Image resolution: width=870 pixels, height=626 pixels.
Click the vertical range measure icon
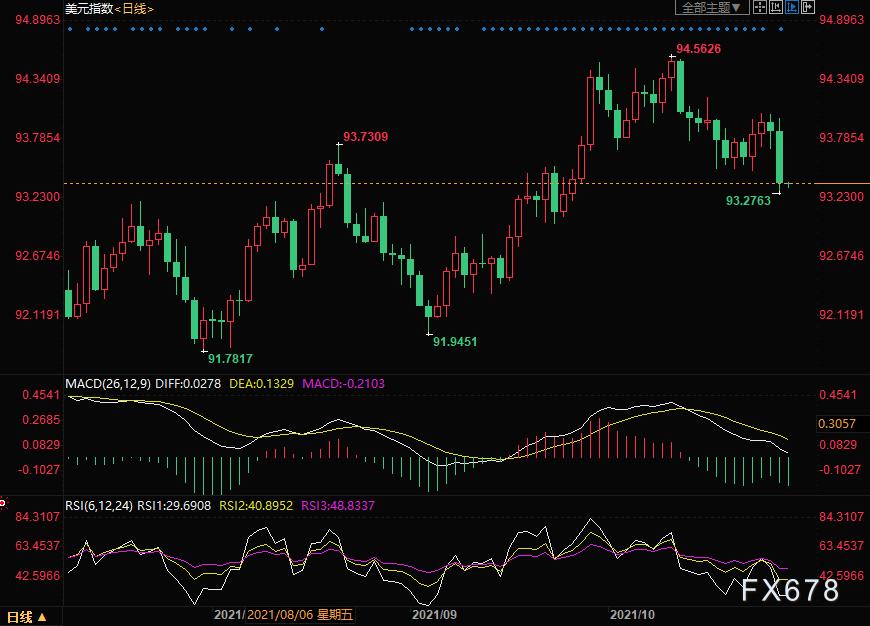point(775,8)
